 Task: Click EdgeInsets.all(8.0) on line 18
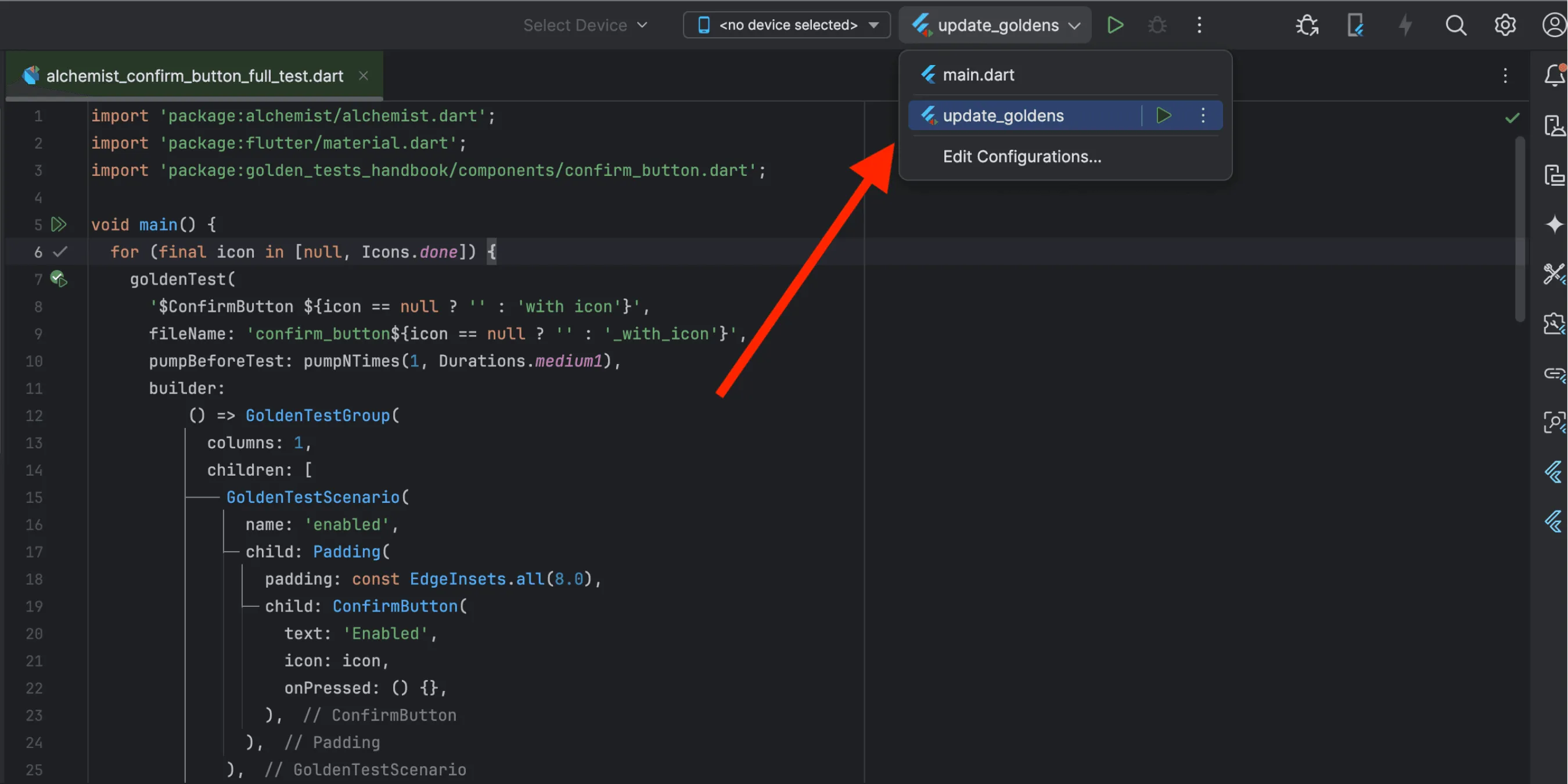(x=501, y=579)
